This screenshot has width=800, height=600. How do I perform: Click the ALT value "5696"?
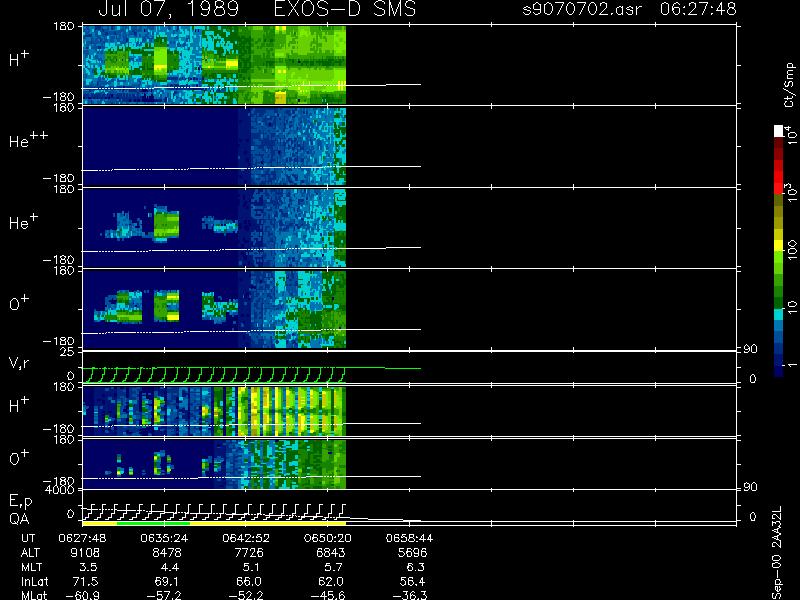point(412,553)
